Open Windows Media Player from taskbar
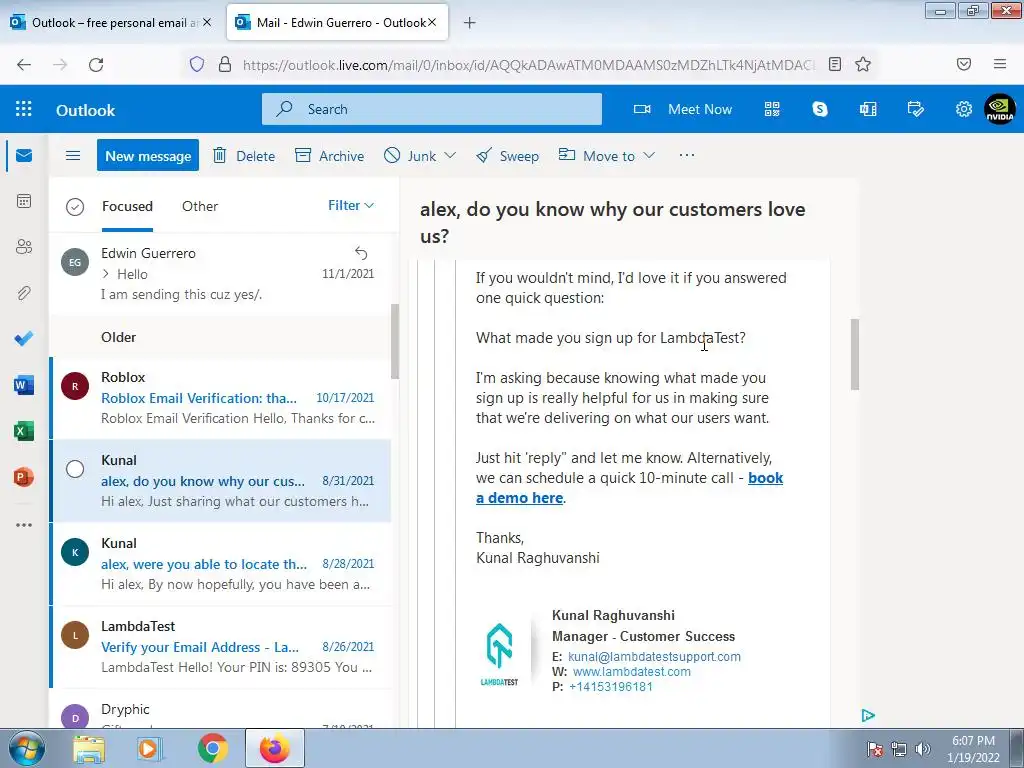The image size is (1024, 768). (x=150, y=749)
